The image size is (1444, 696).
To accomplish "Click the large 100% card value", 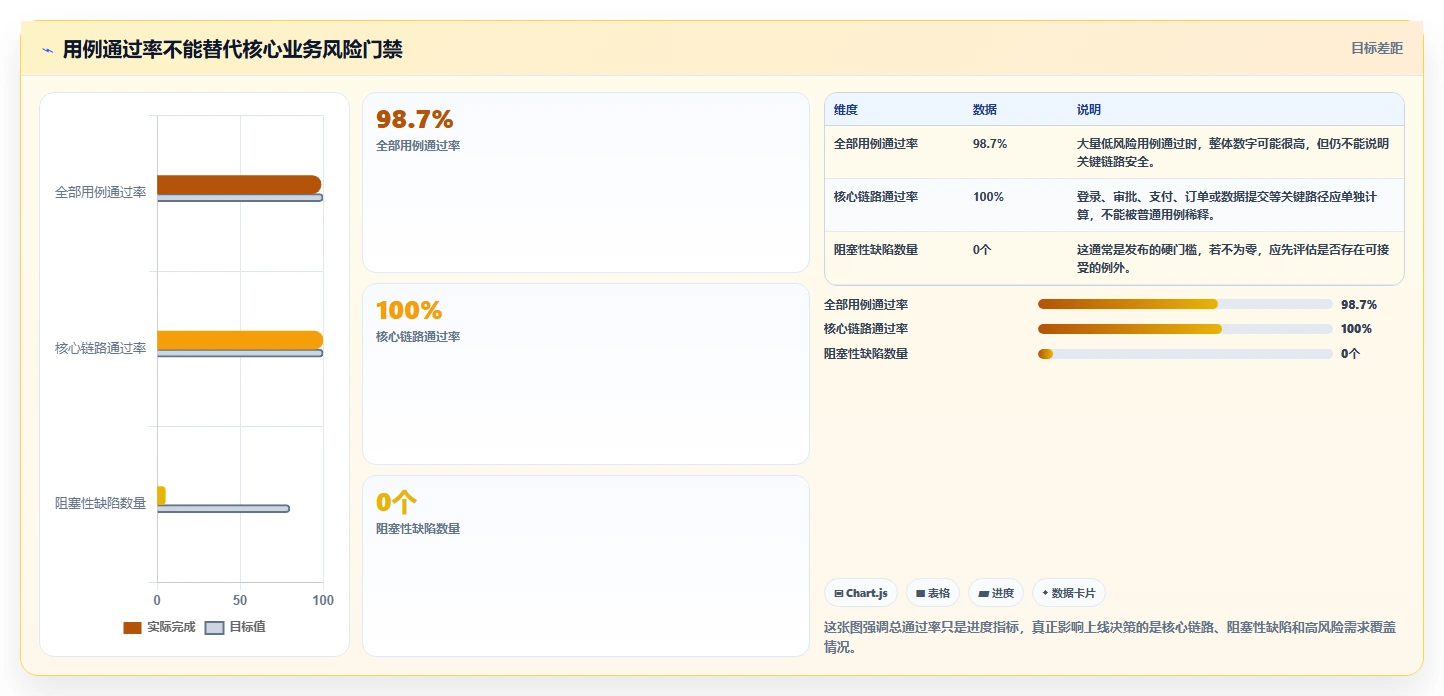I will [x=409, y=310].
